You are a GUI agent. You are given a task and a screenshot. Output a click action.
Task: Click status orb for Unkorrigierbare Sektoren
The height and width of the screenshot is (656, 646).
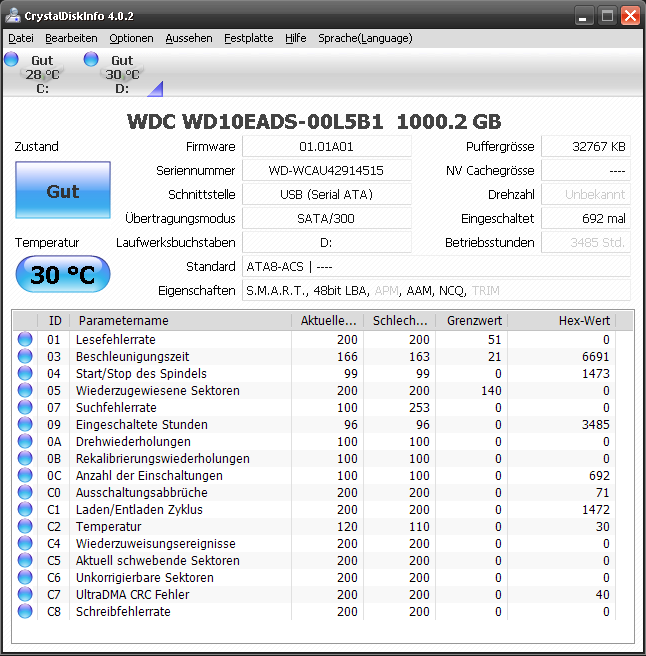tap(25, 577)
